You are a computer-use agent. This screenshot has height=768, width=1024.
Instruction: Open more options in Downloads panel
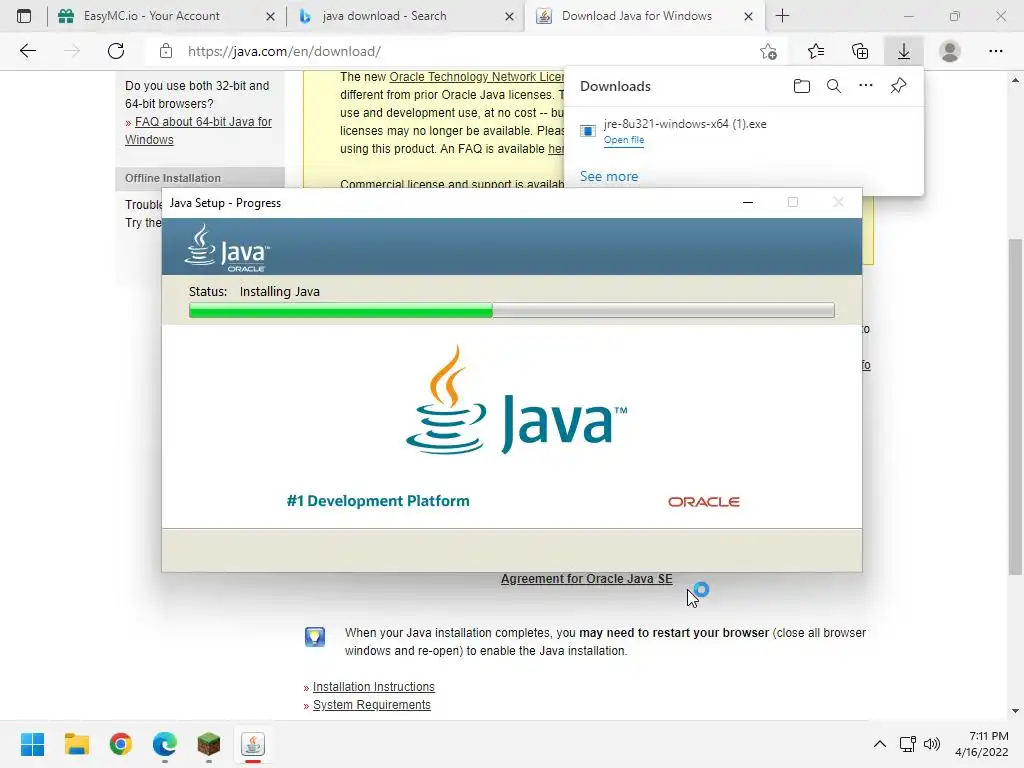[x=866, y=86]
